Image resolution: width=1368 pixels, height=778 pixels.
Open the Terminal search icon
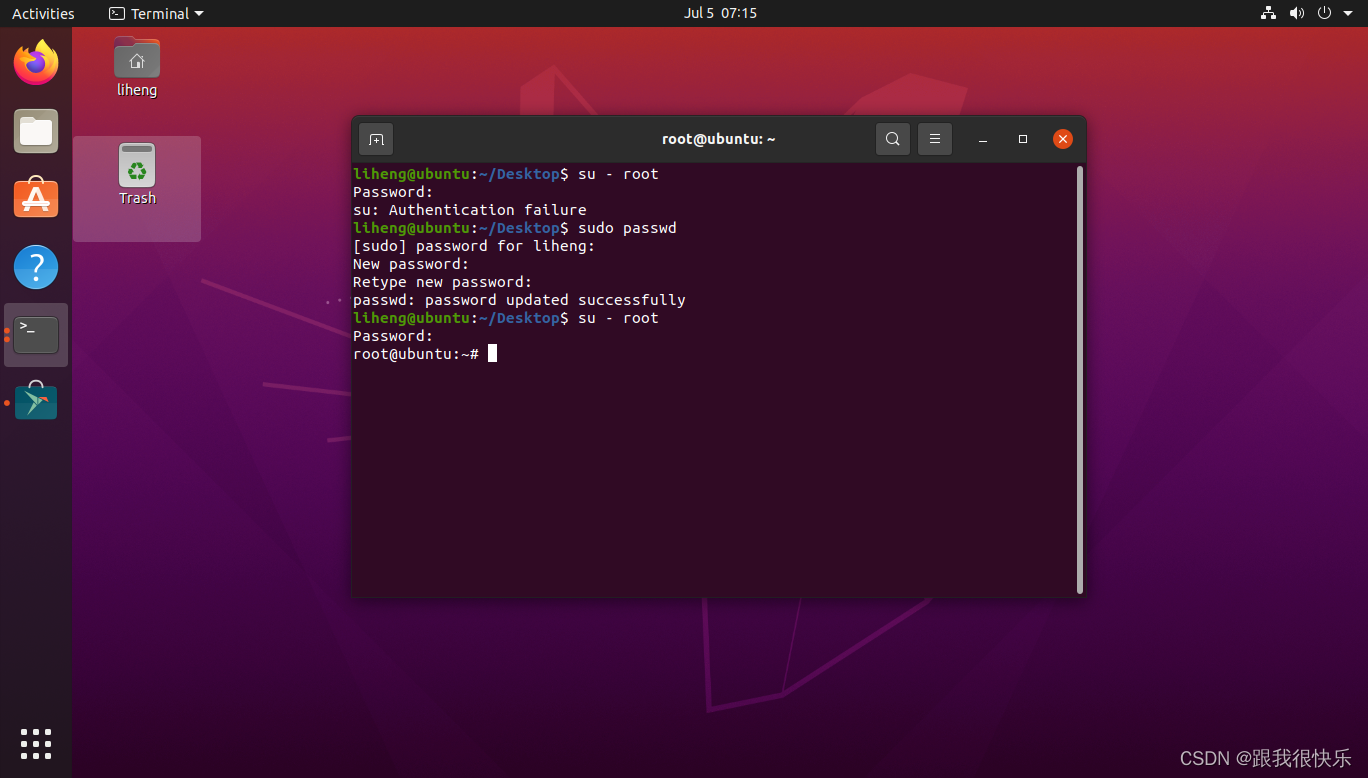(892, 139)
